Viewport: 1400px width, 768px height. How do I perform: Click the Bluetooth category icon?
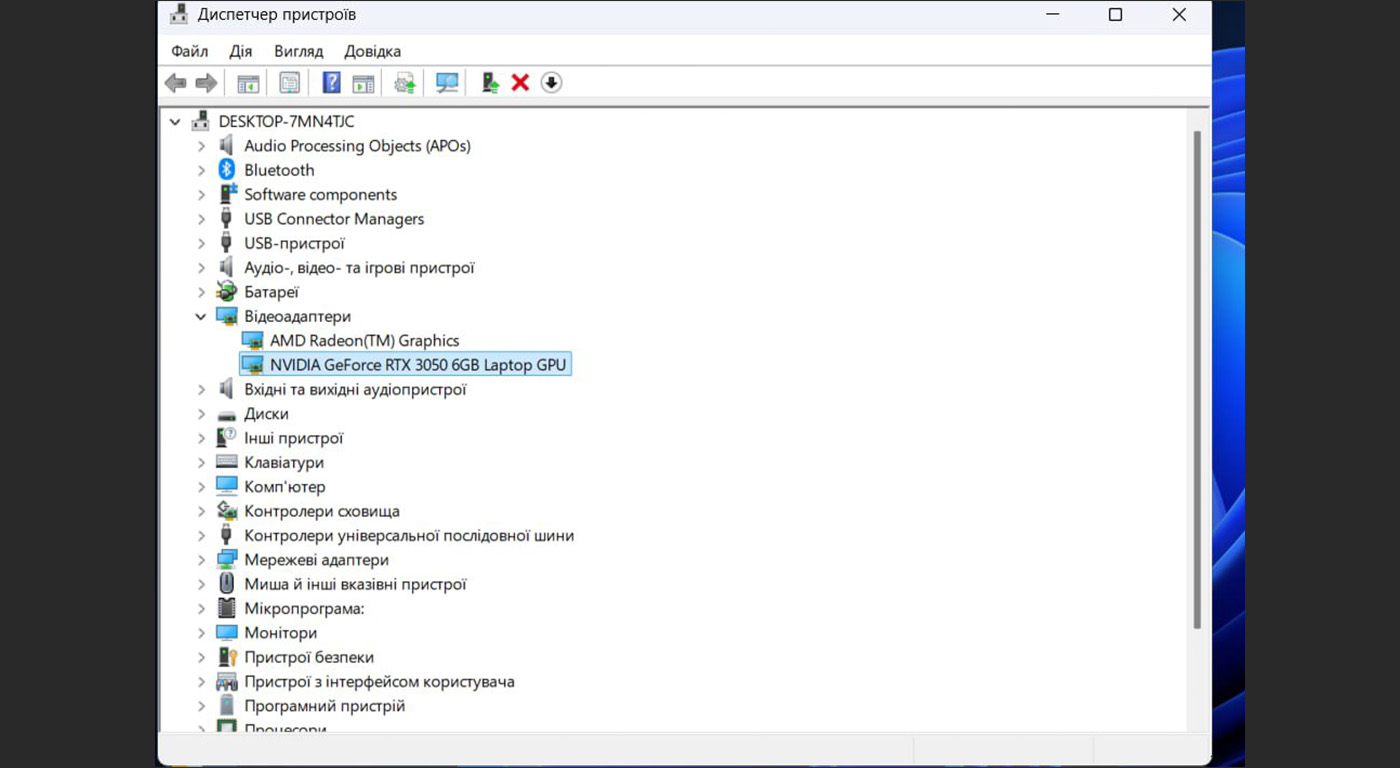[x=227, y=170]
